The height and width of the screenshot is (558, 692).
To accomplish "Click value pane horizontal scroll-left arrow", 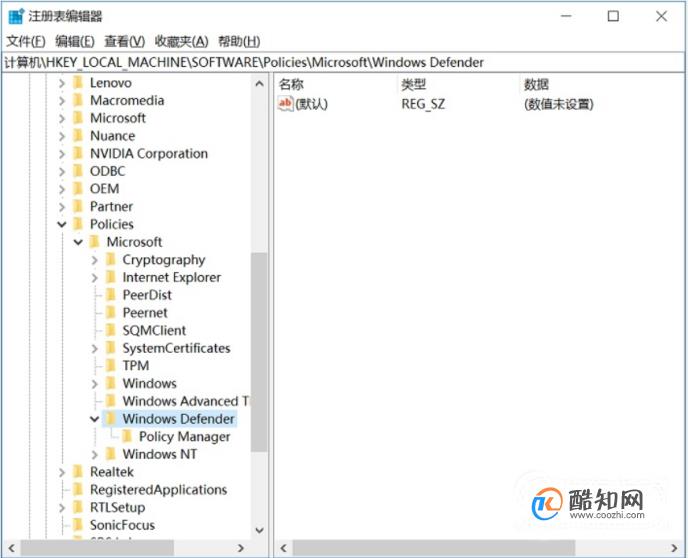I will click(x=283, y=548).
